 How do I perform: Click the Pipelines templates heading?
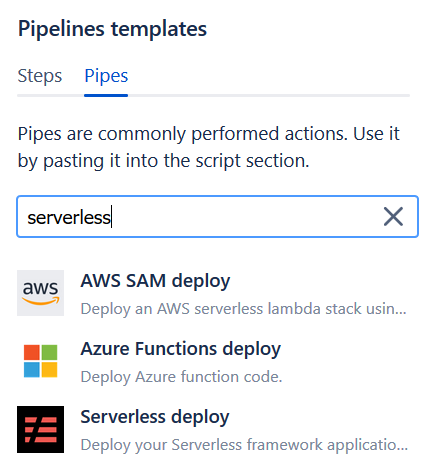pyautogui.click(x=112, y=29)
